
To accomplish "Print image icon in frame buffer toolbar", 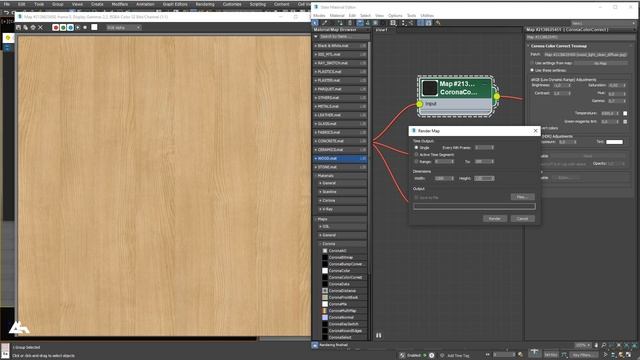I will (33, 27).
